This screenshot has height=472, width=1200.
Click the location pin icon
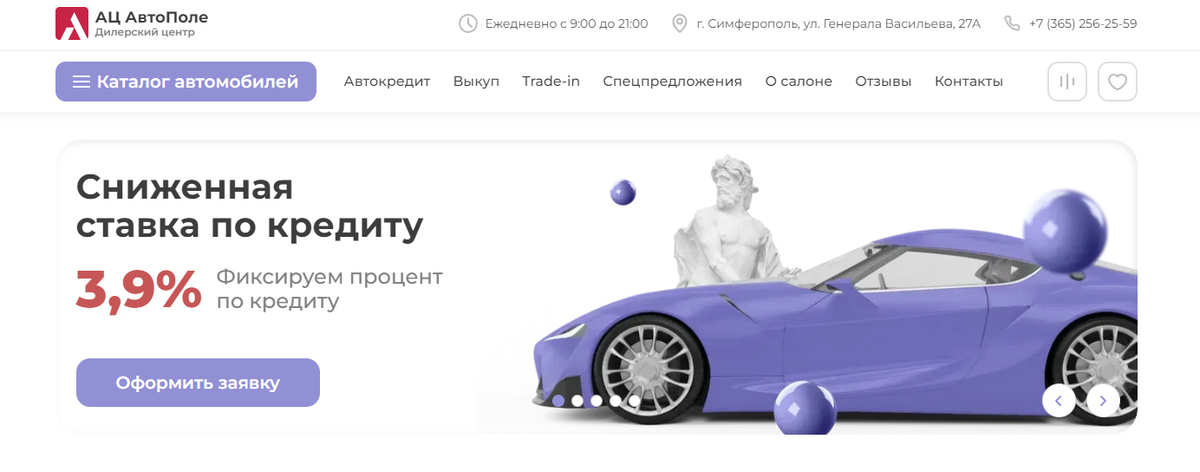pos(680,23)
